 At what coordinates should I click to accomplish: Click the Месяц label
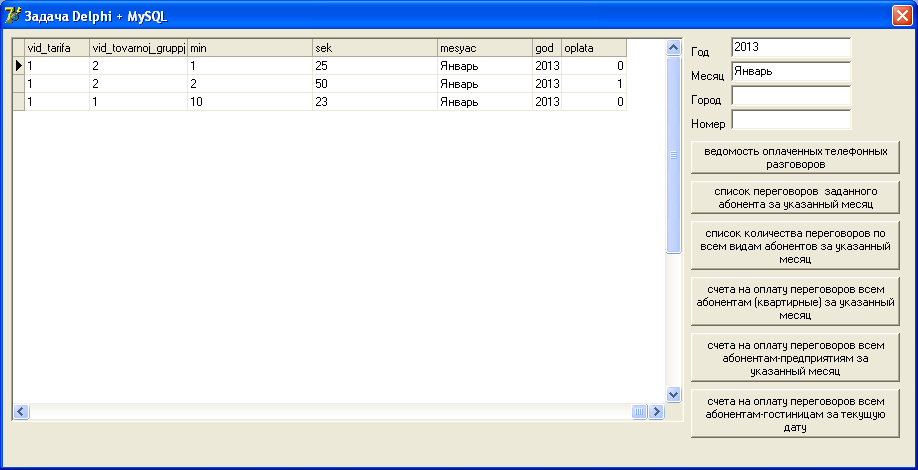pos(708,76)
